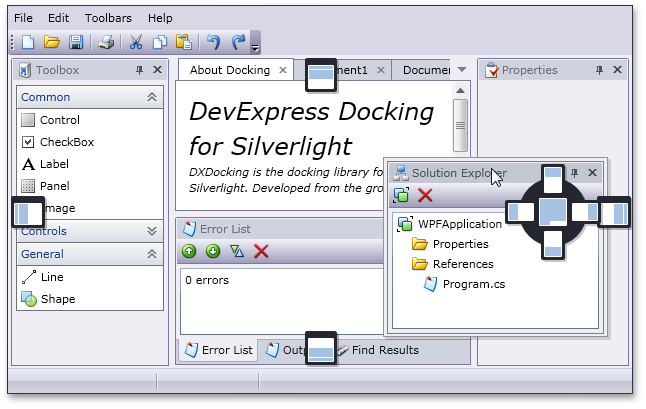Close the Document1 tab
Viewport: 646px width, 409px height.
coord(381,70)
